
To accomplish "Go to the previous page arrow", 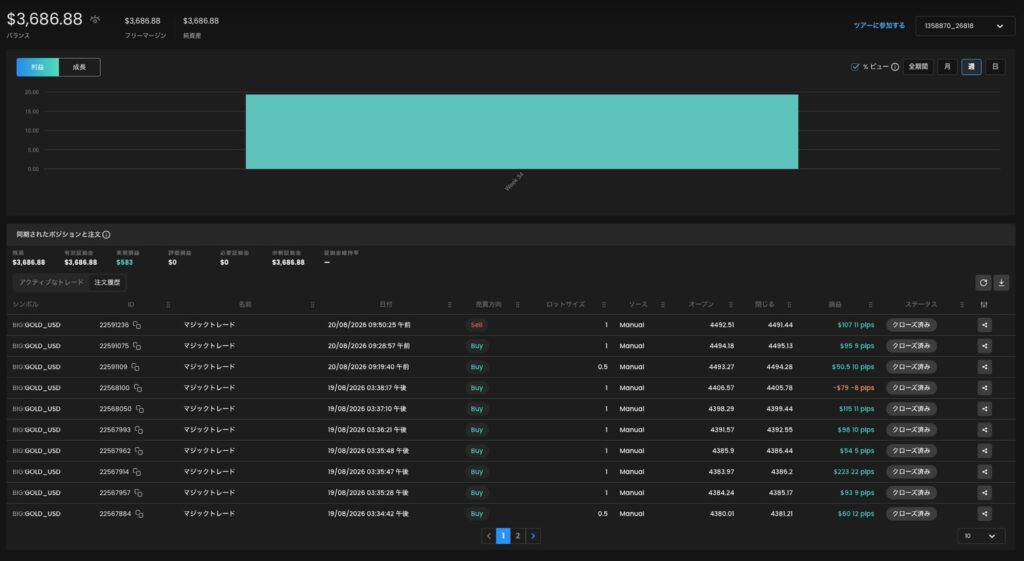I will pyautogui.click(x=488, y=536).
